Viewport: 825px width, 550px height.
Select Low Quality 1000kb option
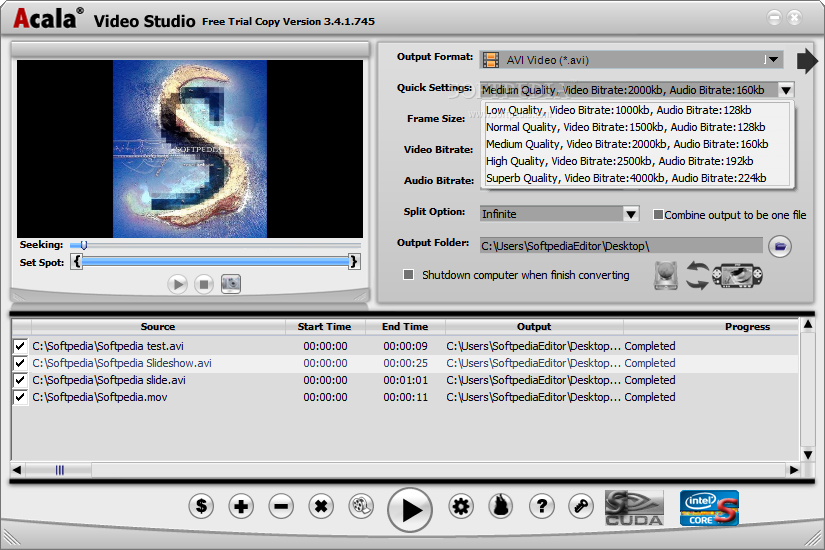tap(618, 110)
